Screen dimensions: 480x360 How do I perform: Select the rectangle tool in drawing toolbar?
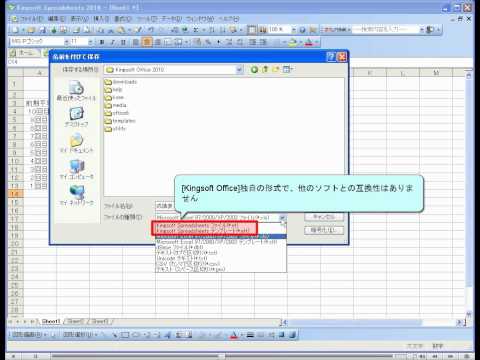pyautogui.click(x=125, y=335)
